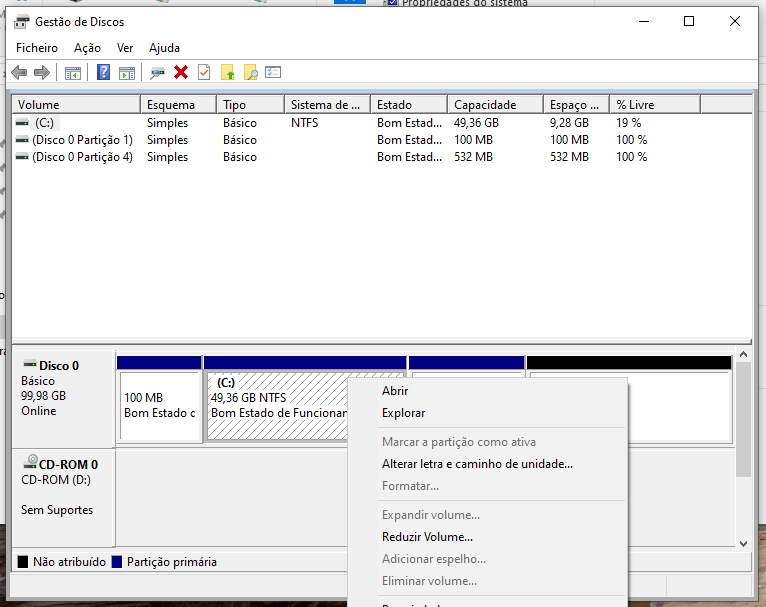Viewport: 766px width, 607px height.
Task: Click the connect/rescan disk toolbar icon
Action: click(x=157, y=72)
